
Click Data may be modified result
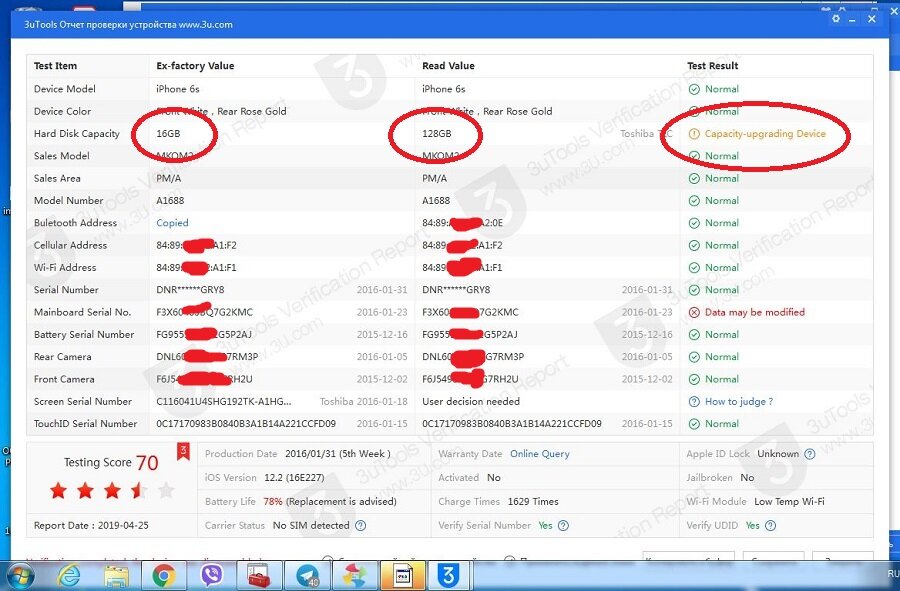pos(755,312)
